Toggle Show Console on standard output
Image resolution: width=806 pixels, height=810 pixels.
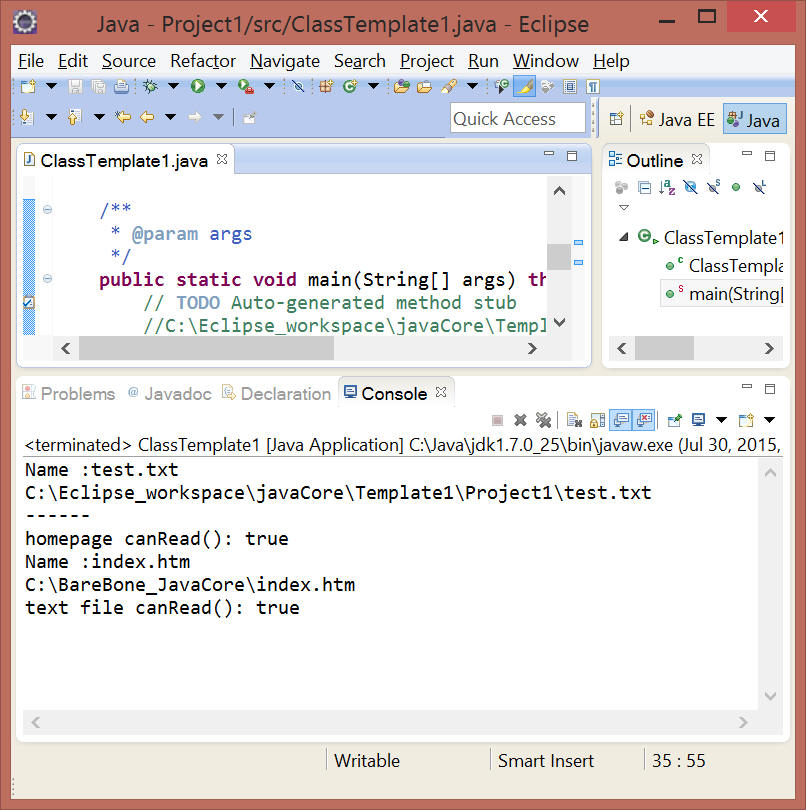point(621,420)
